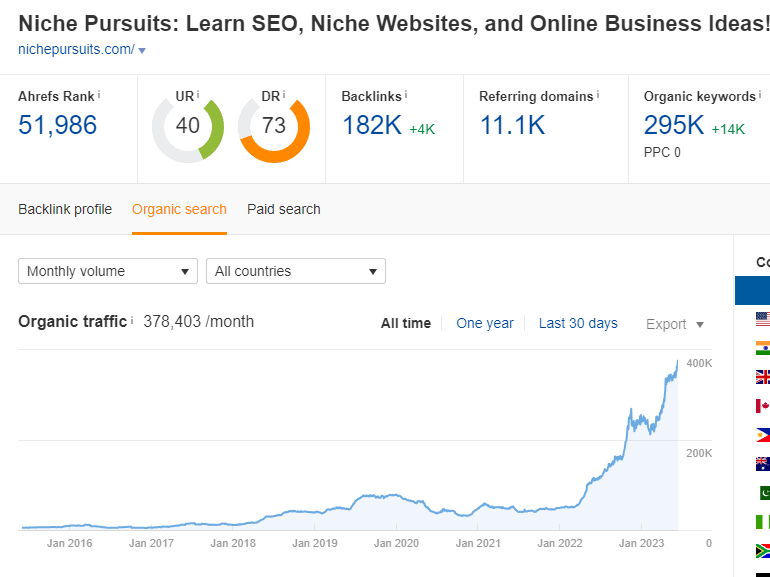Click the PPC 0 text
The image size is (770, 577).
point(662,153)
